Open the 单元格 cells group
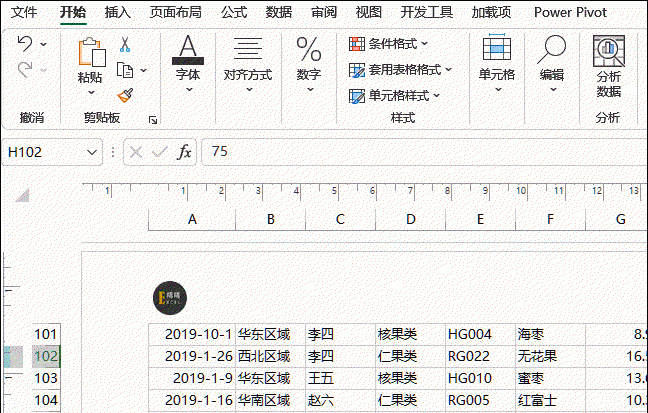648x413 pixels. pyautogui.click(x=497, y=64)
